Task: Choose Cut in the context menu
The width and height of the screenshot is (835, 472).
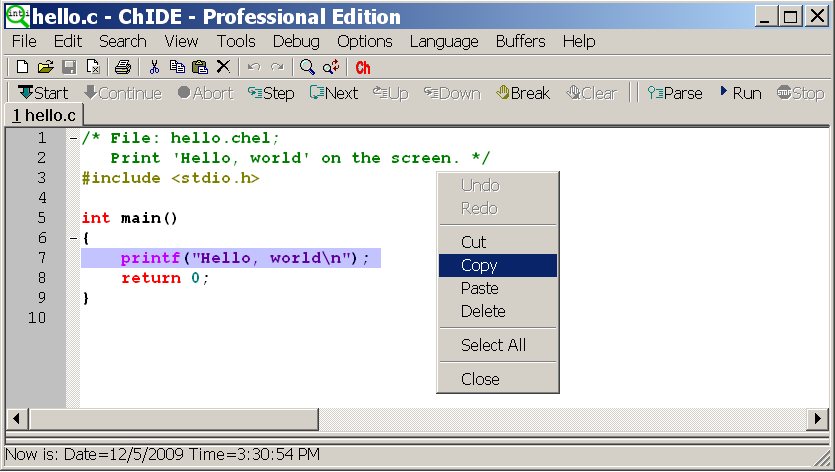Action: 498,242
